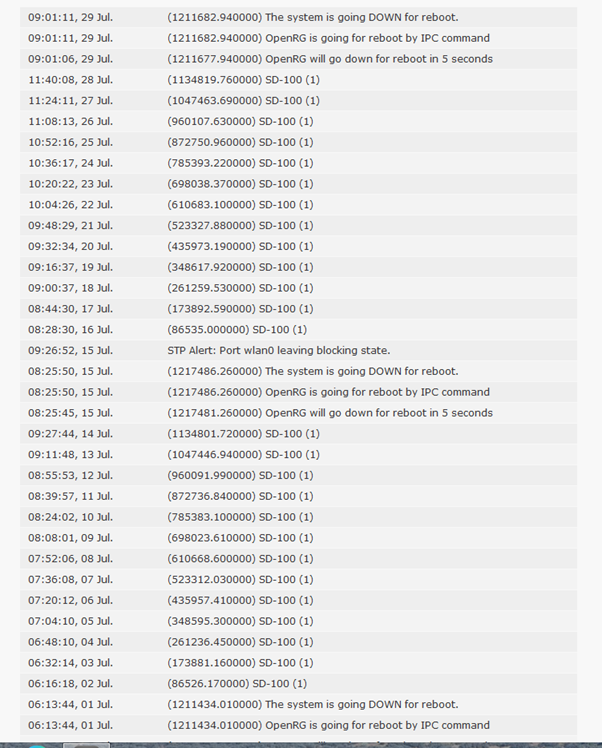Click the 09:27:44, 14 Jul. log row

tap(300, 434)
